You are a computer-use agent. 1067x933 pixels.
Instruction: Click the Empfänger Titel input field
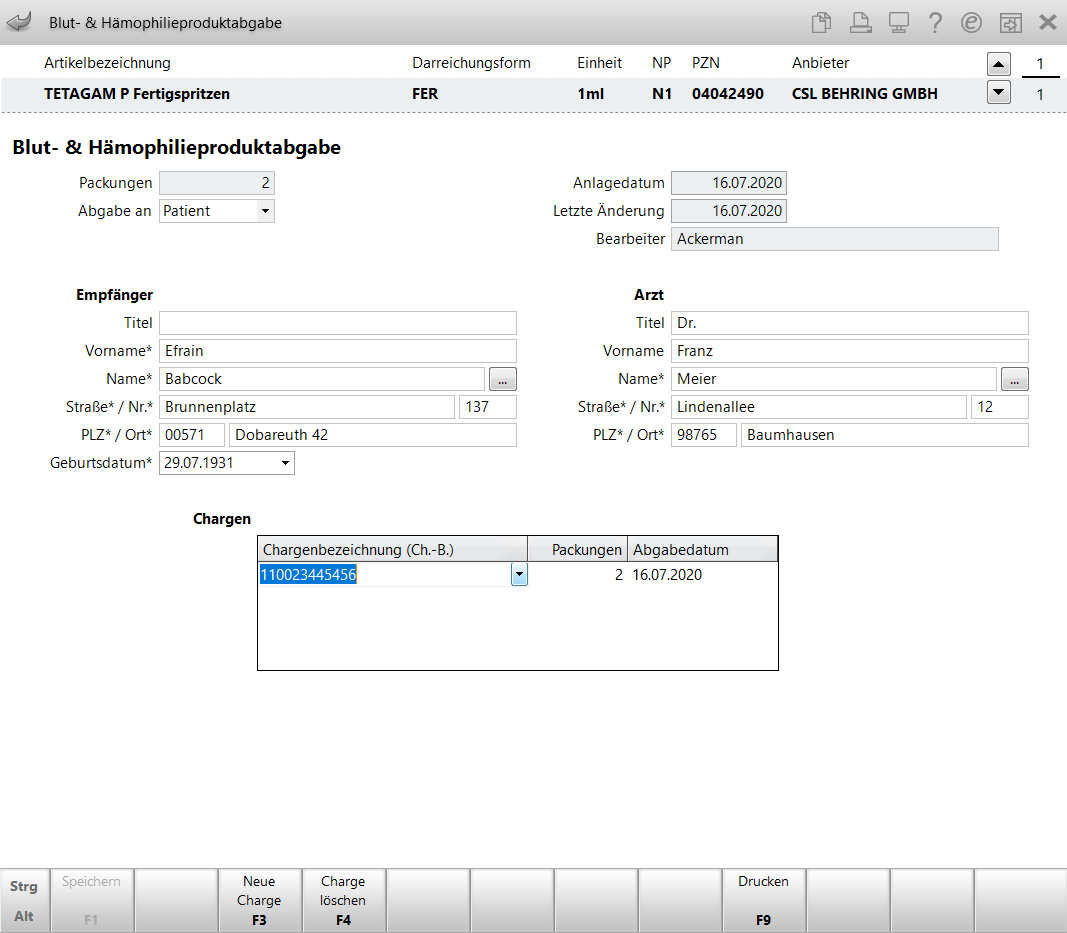(338, 323)
